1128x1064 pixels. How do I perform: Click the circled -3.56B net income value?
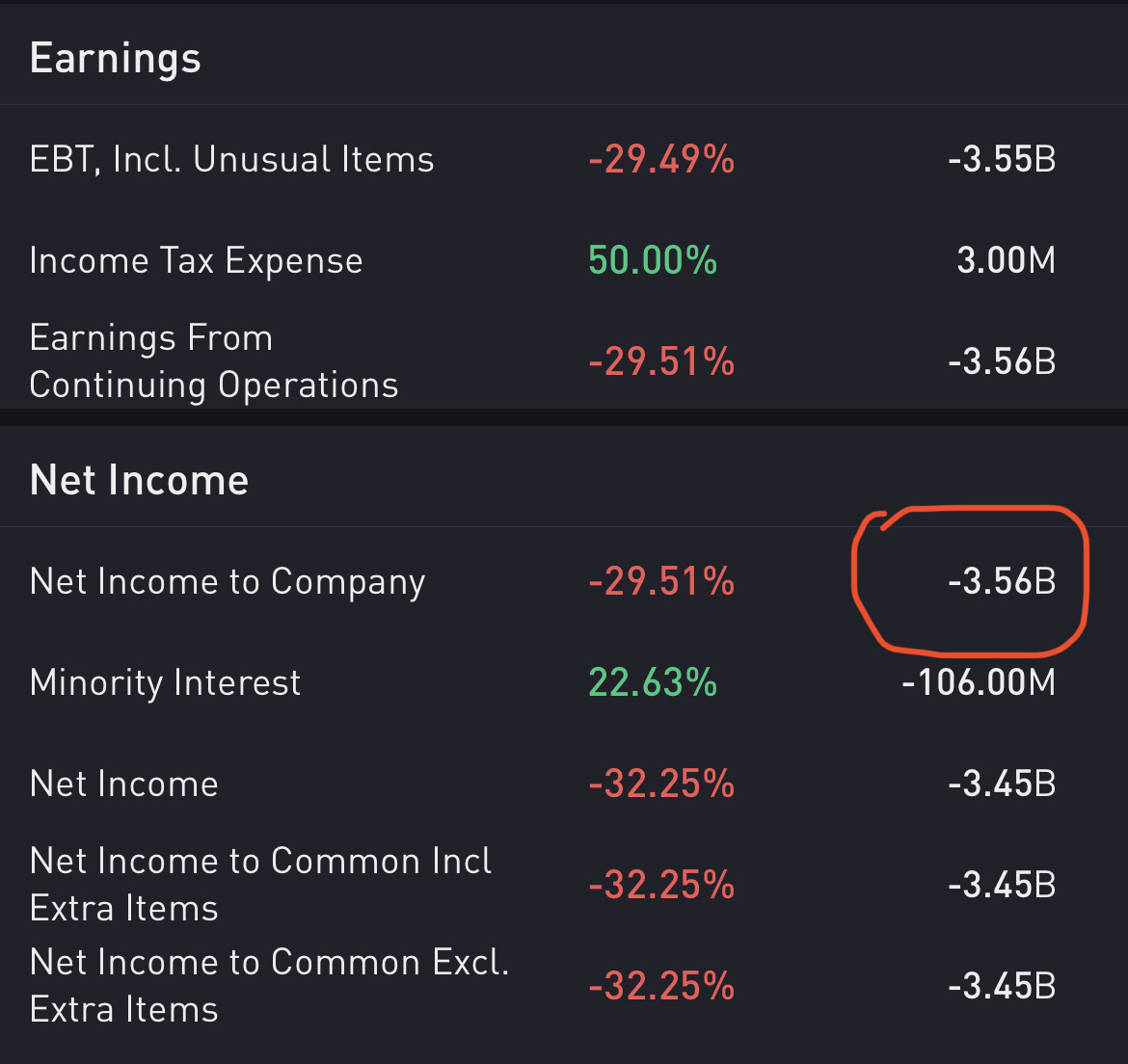pos(1002,581)
